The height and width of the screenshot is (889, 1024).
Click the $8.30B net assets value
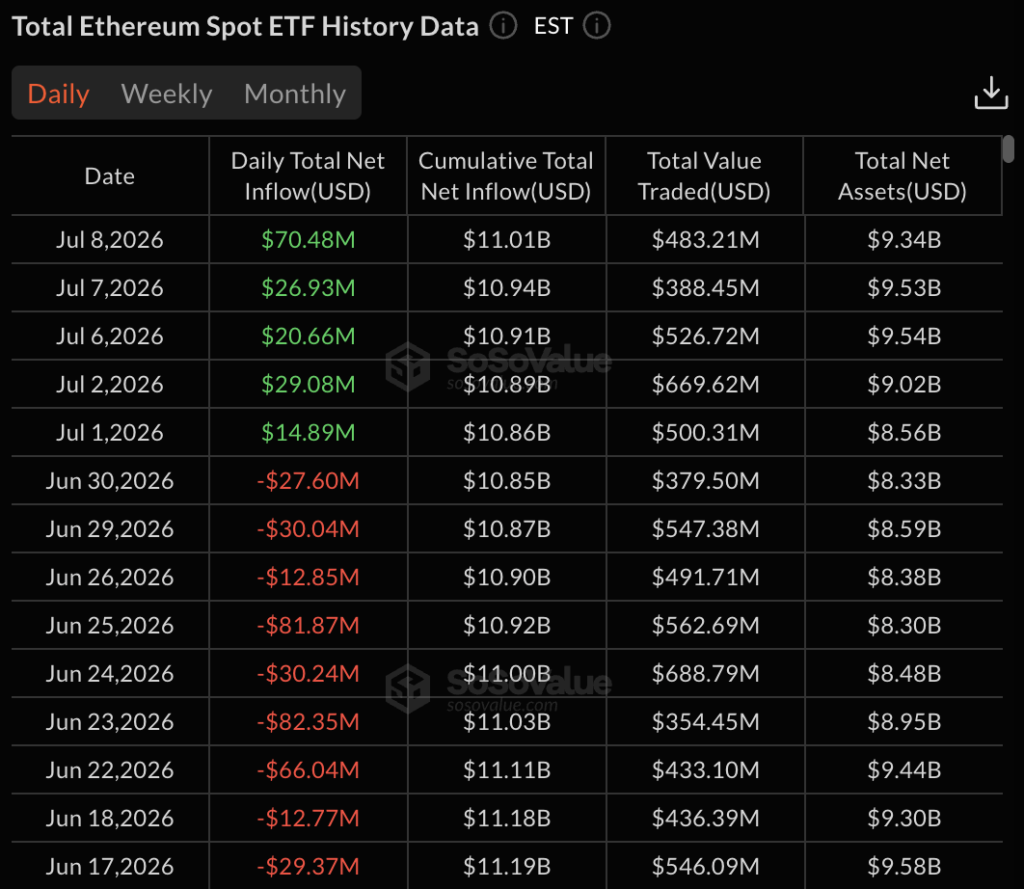(904, 626)
